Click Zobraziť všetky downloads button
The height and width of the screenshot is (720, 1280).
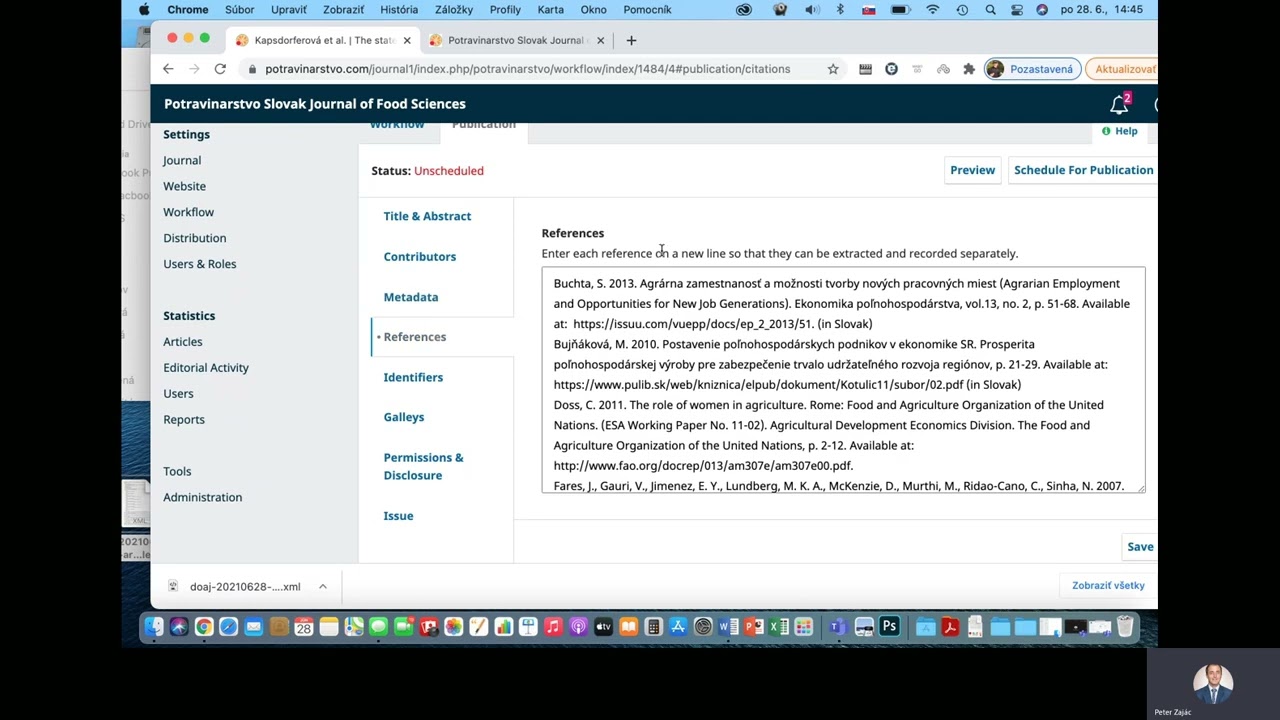pyautogui.click(x=1108, y=586)
